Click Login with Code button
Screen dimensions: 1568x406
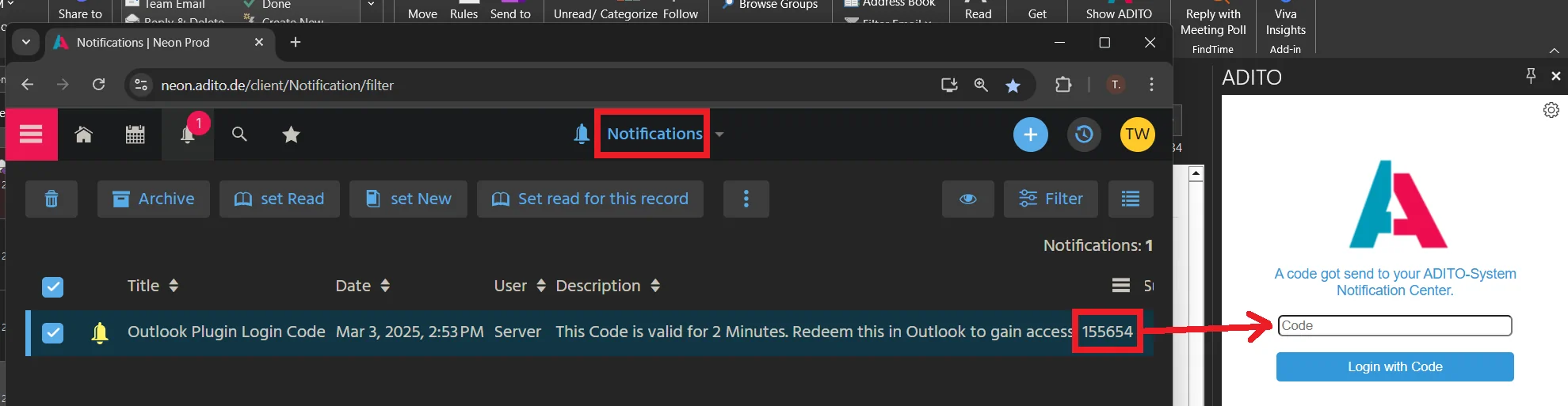click(1394, 366)
